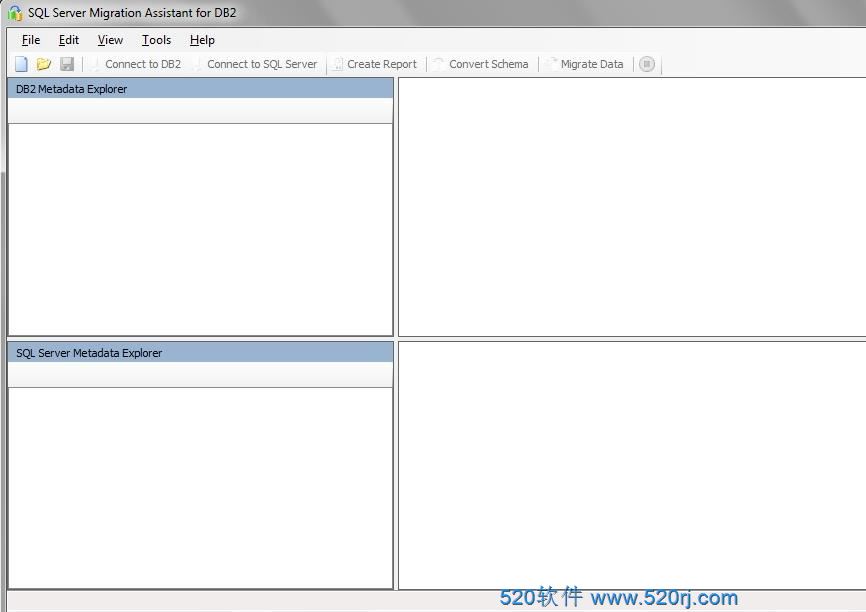Click the SSMA application icon in title bar
The image size is (866, 612).
15,13
